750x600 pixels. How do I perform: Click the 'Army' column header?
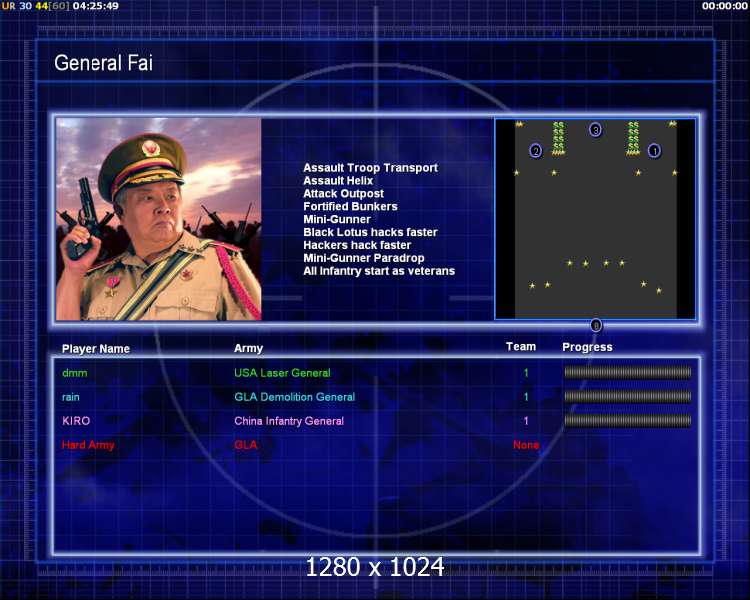248,348
